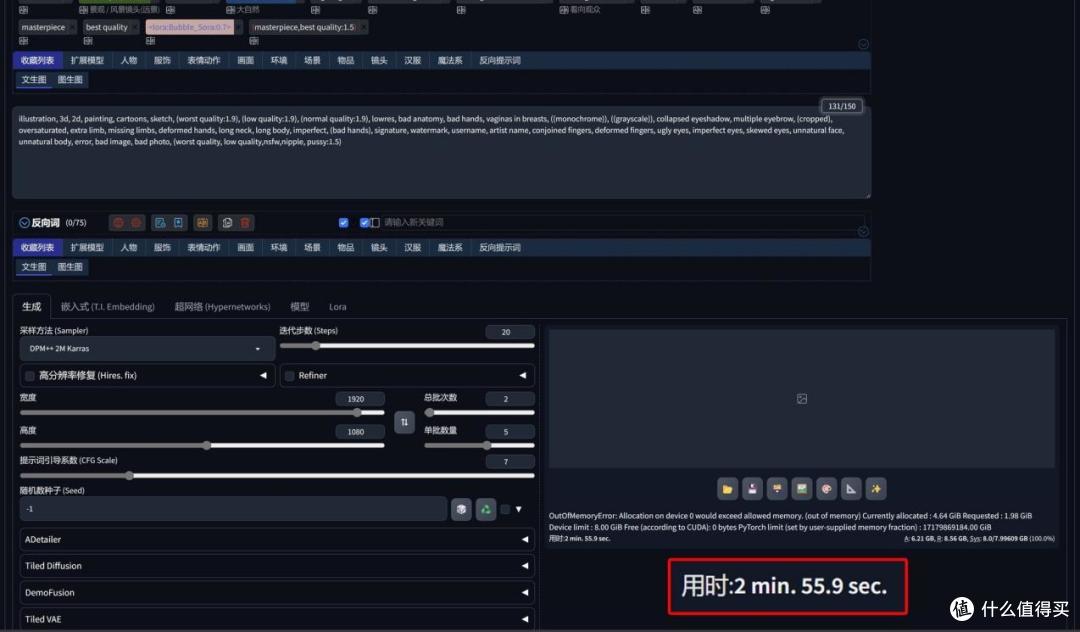Click the OutOfMemoryError message text
The width and height of the screenshot is (1080, 632).
click(x=790, y=521)
